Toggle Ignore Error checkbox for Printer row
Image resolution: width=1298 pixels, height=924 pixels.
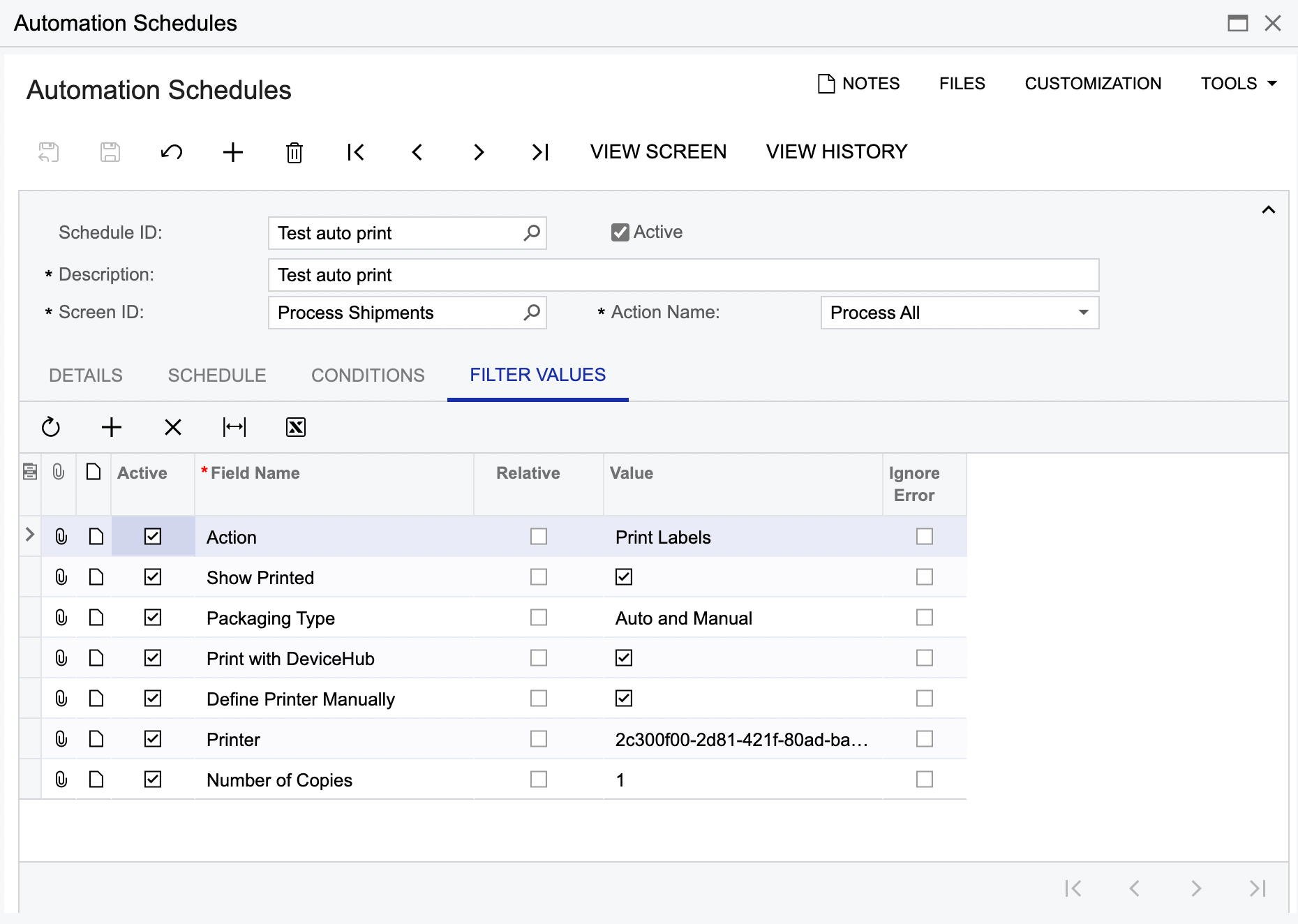point(925,738)
